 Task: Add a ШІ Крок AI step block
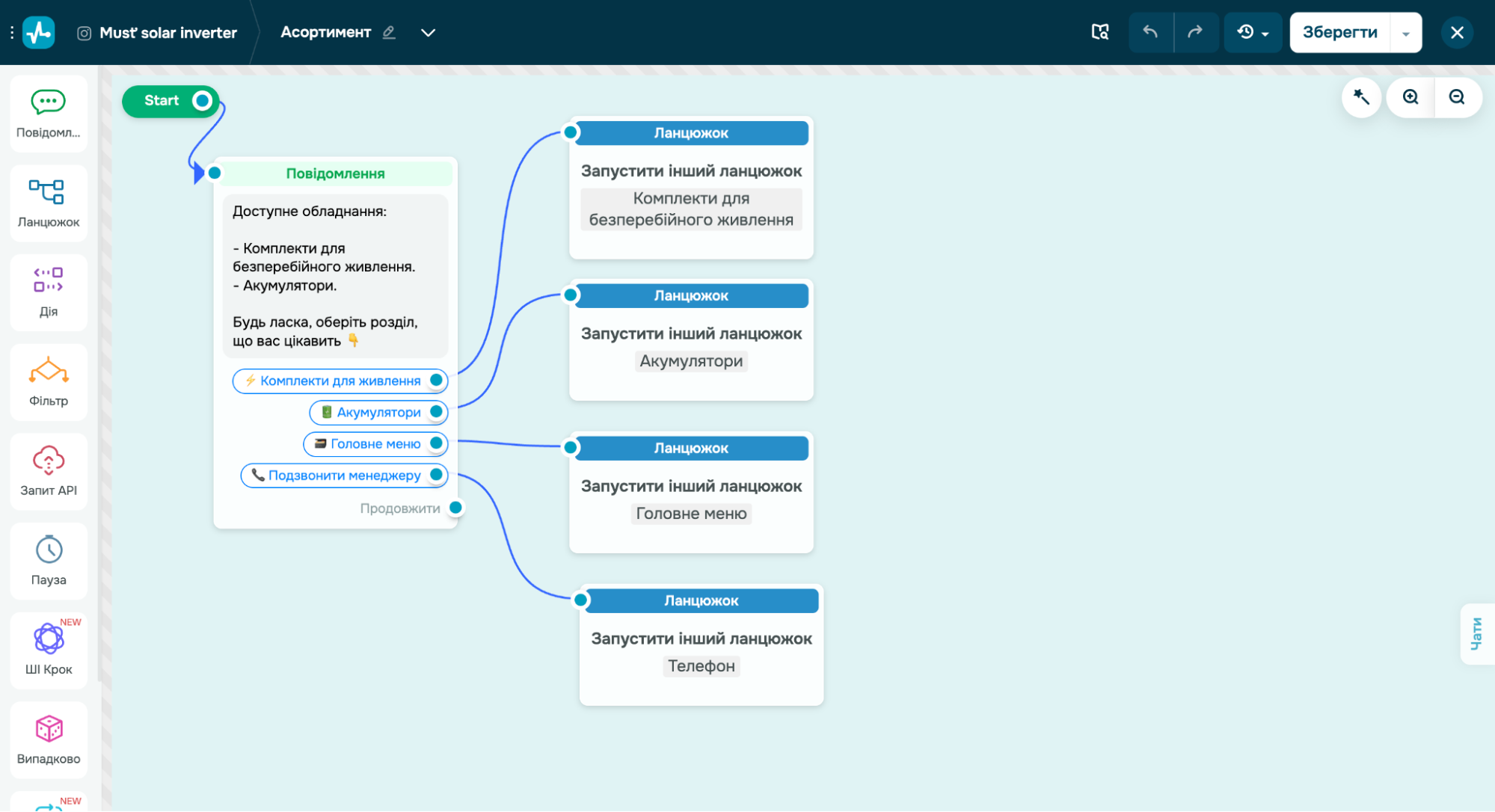point(49,650)
